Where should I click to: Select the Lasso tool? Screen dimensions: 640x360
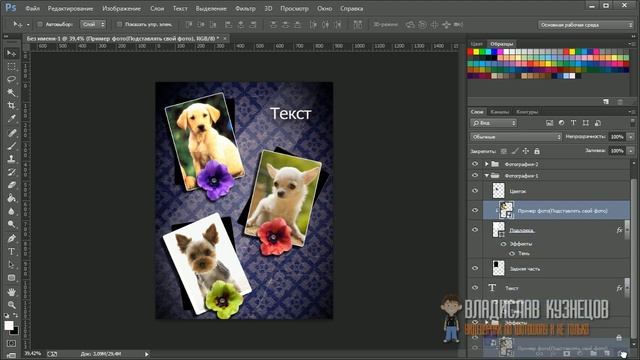11,80
